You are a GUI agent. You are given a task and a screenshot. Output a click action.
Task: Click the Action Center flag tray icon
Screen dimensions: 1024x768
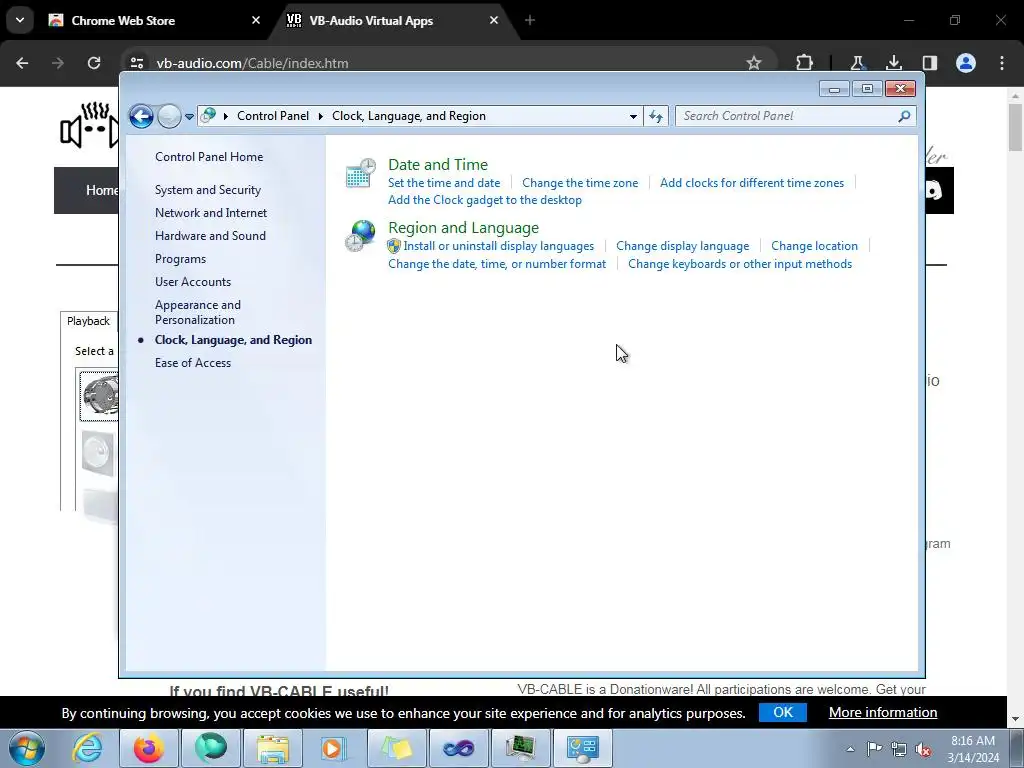[x=874, y=748]
